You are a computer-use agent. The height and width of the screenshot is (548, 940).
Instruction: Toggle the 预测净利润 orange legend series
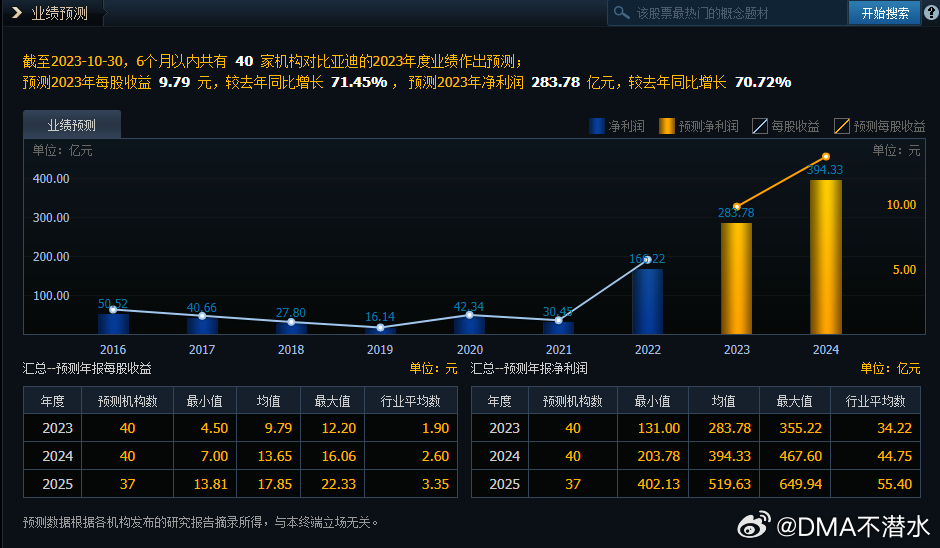click(x=698, y=126)
